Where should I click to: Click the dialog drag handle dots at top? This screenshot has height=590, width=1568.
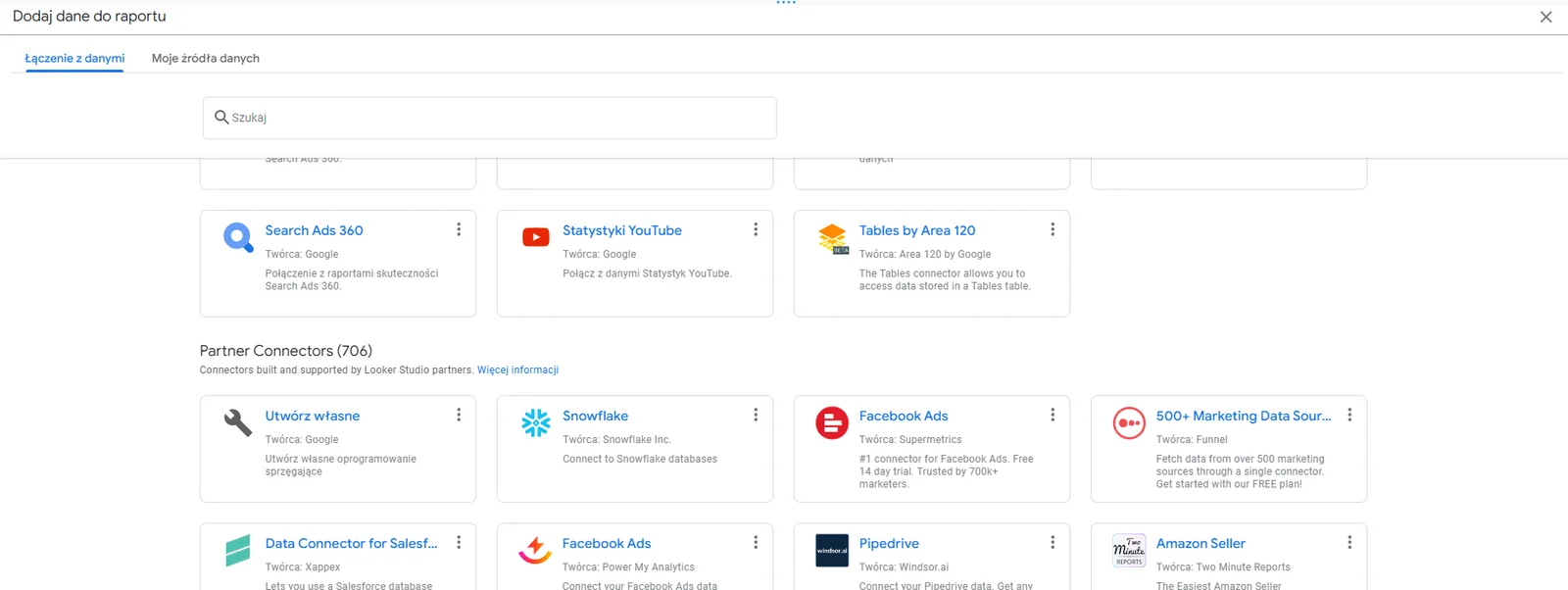click(x=786, y=3)
